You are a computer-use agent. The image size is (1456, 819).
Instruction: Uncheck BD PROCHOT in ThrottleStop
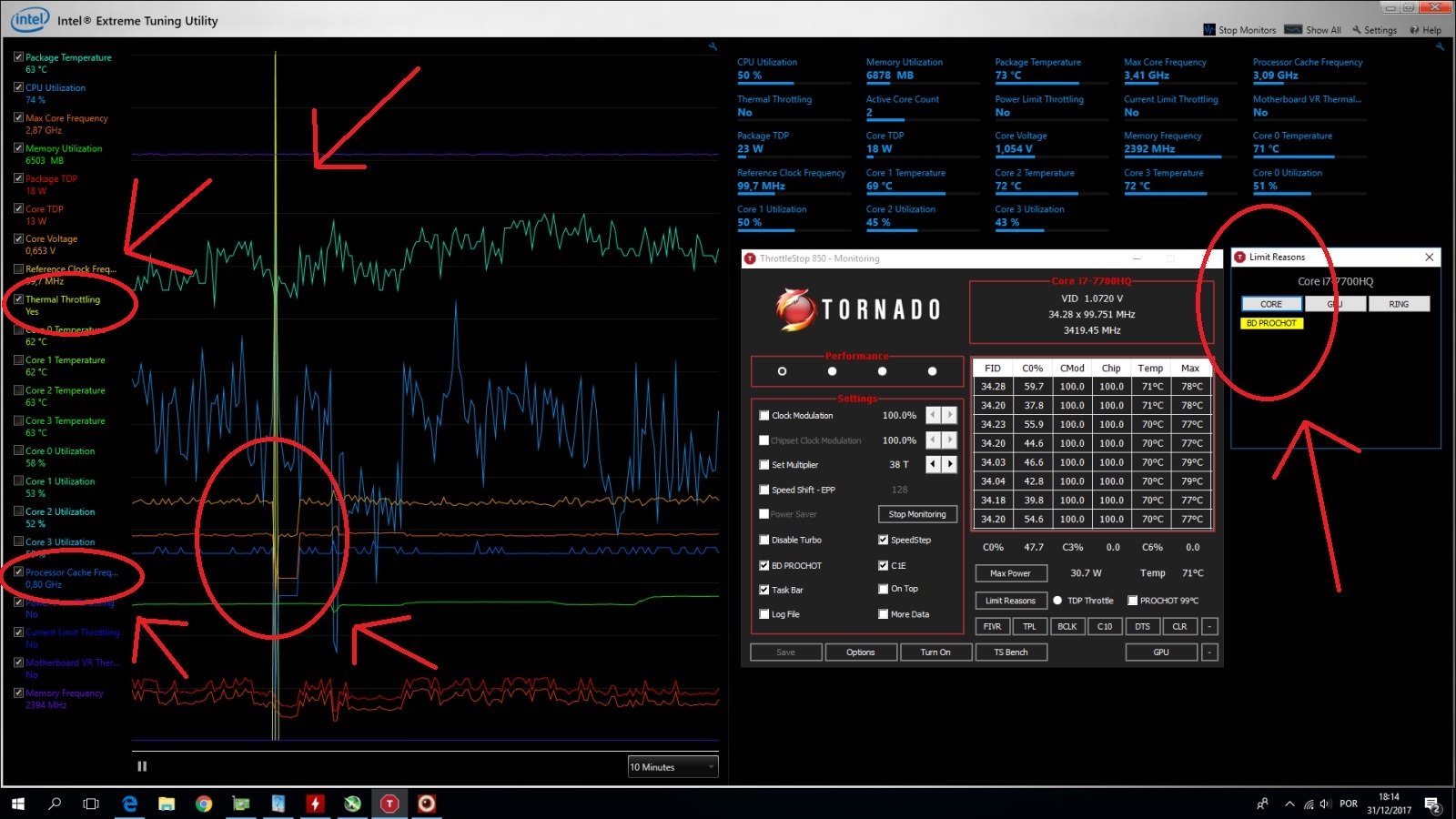pos(764,565)
